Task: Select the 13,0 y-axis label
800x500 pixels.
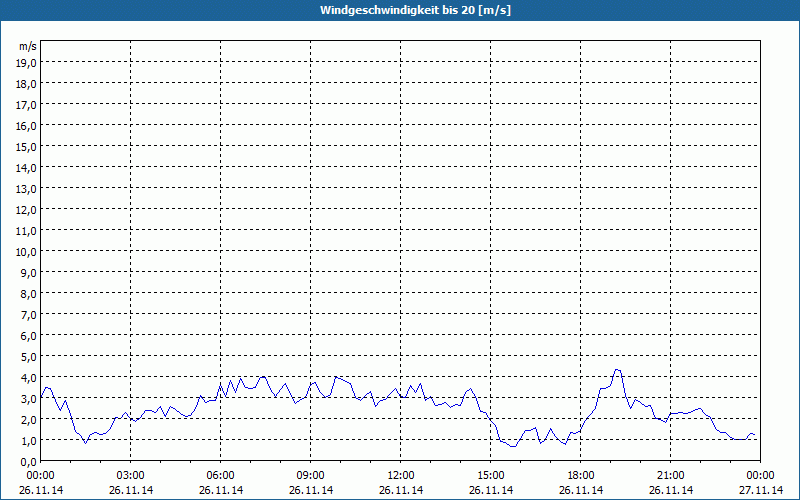Action: 26,189
